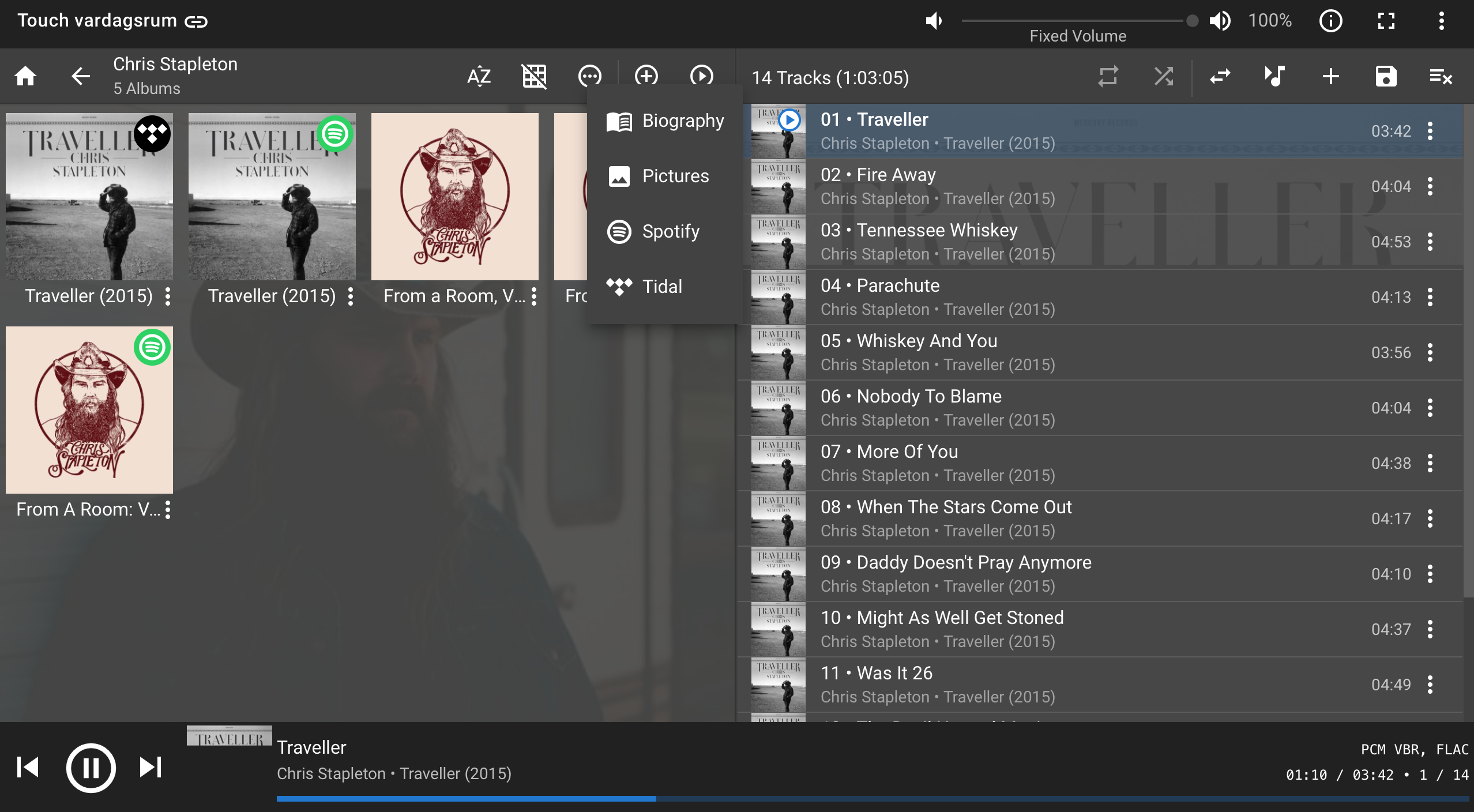This screenshot has height=812, width=1474.
Task: Select queue track 02 Fire Away
Action: pos(1101,187)
